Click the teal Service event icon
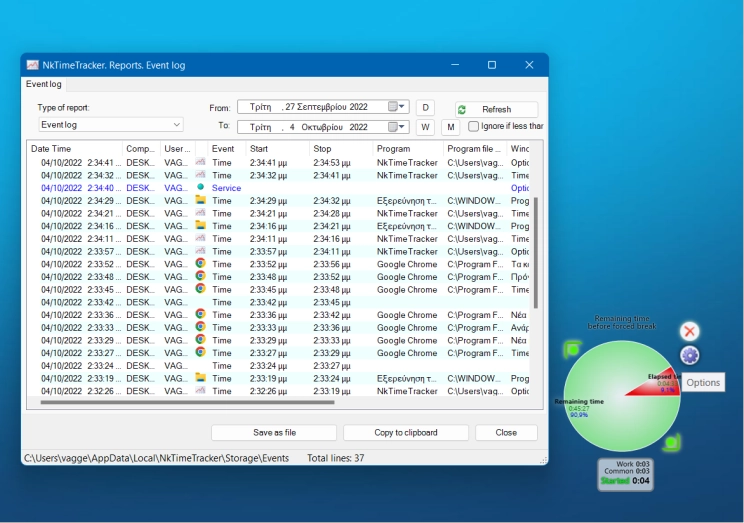744x523 pixels. 201,187
